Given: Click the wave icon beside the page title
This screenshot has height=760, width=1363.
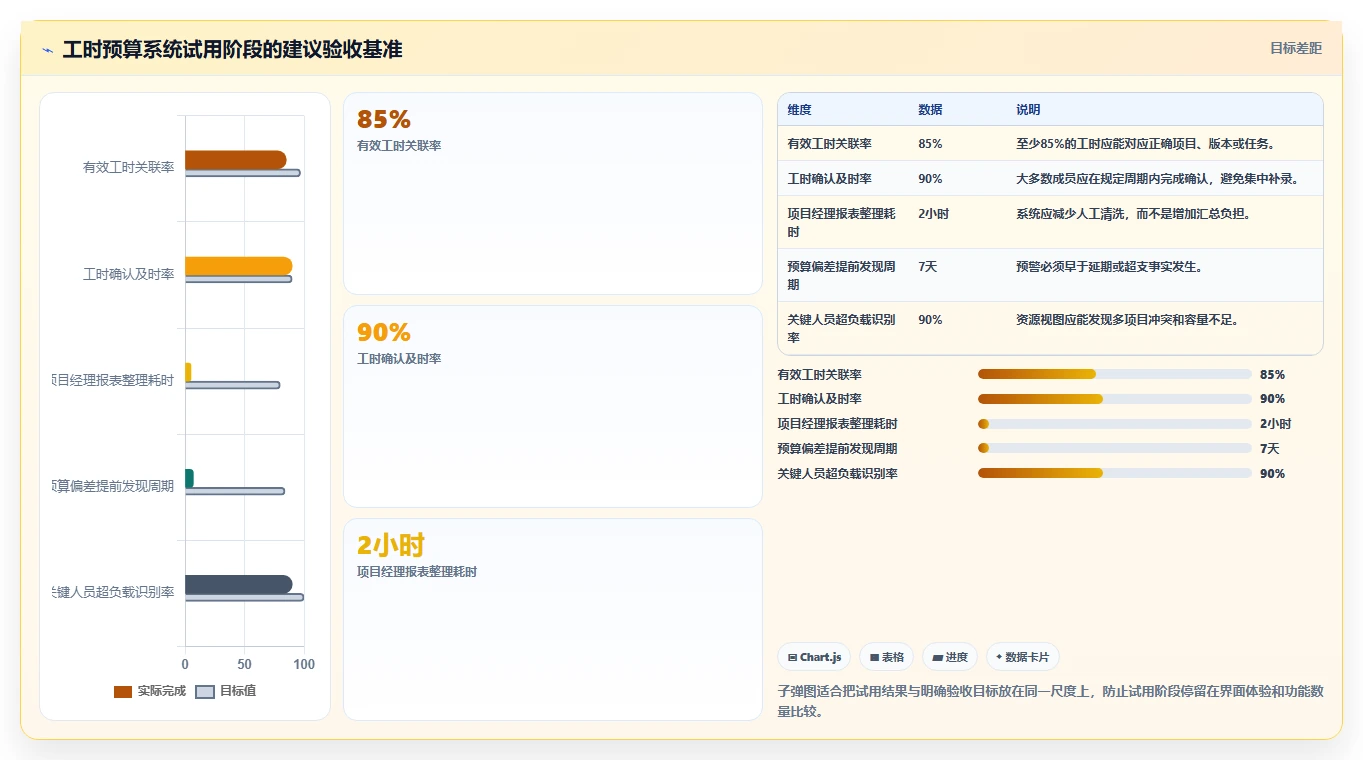Looking at the screenshot, I should point(47,50).
